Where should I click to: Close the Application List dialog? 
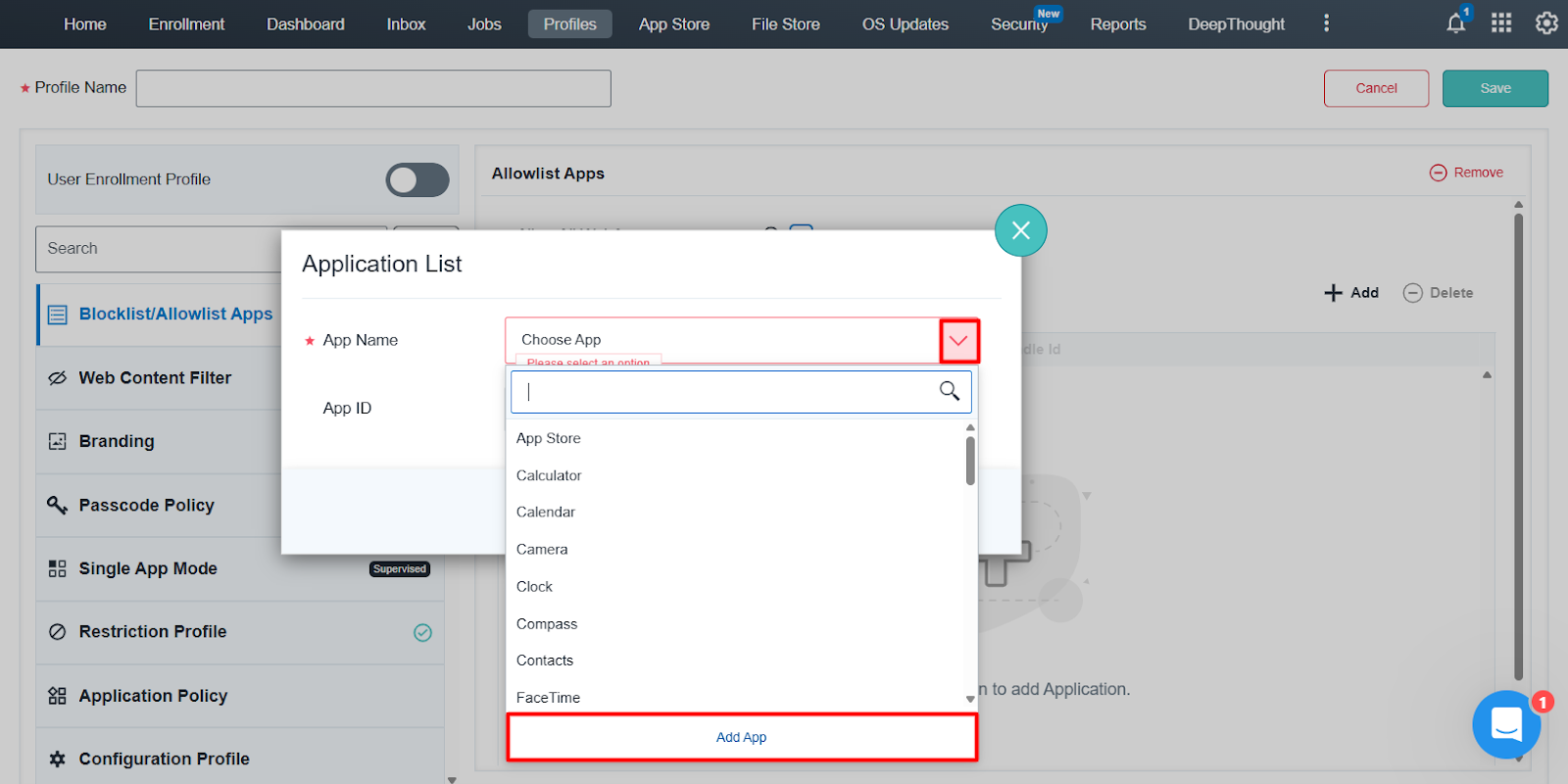coord(1020,230)
